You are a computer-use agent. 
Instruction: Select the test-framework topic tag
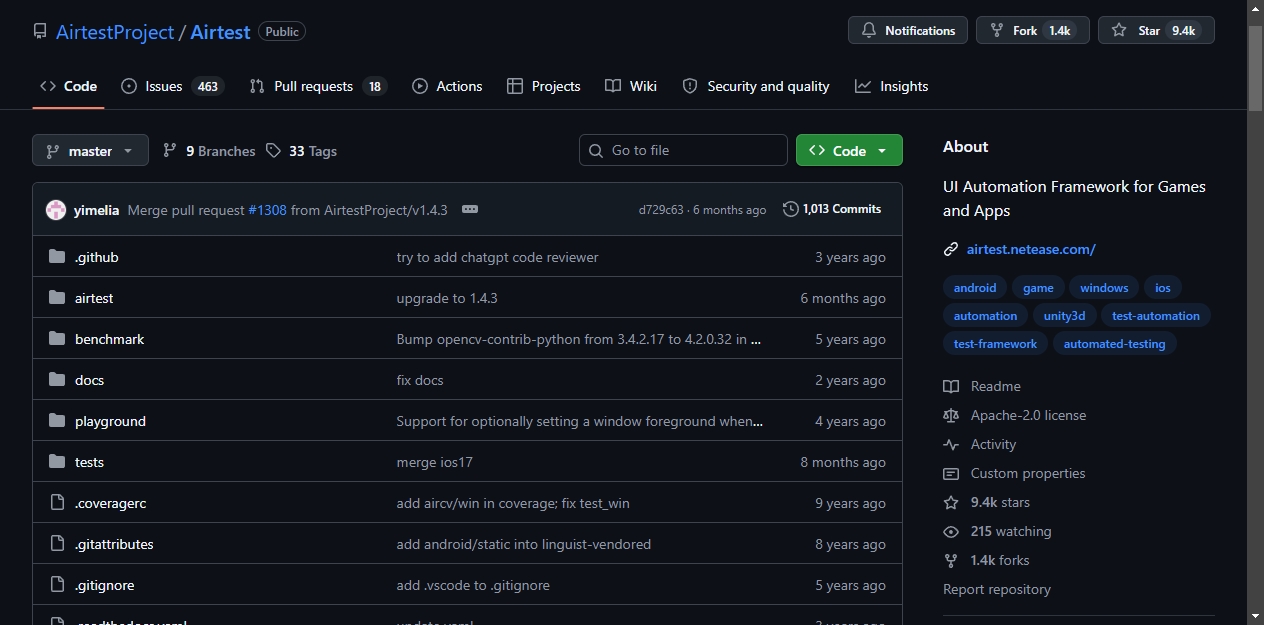(995, 344)
